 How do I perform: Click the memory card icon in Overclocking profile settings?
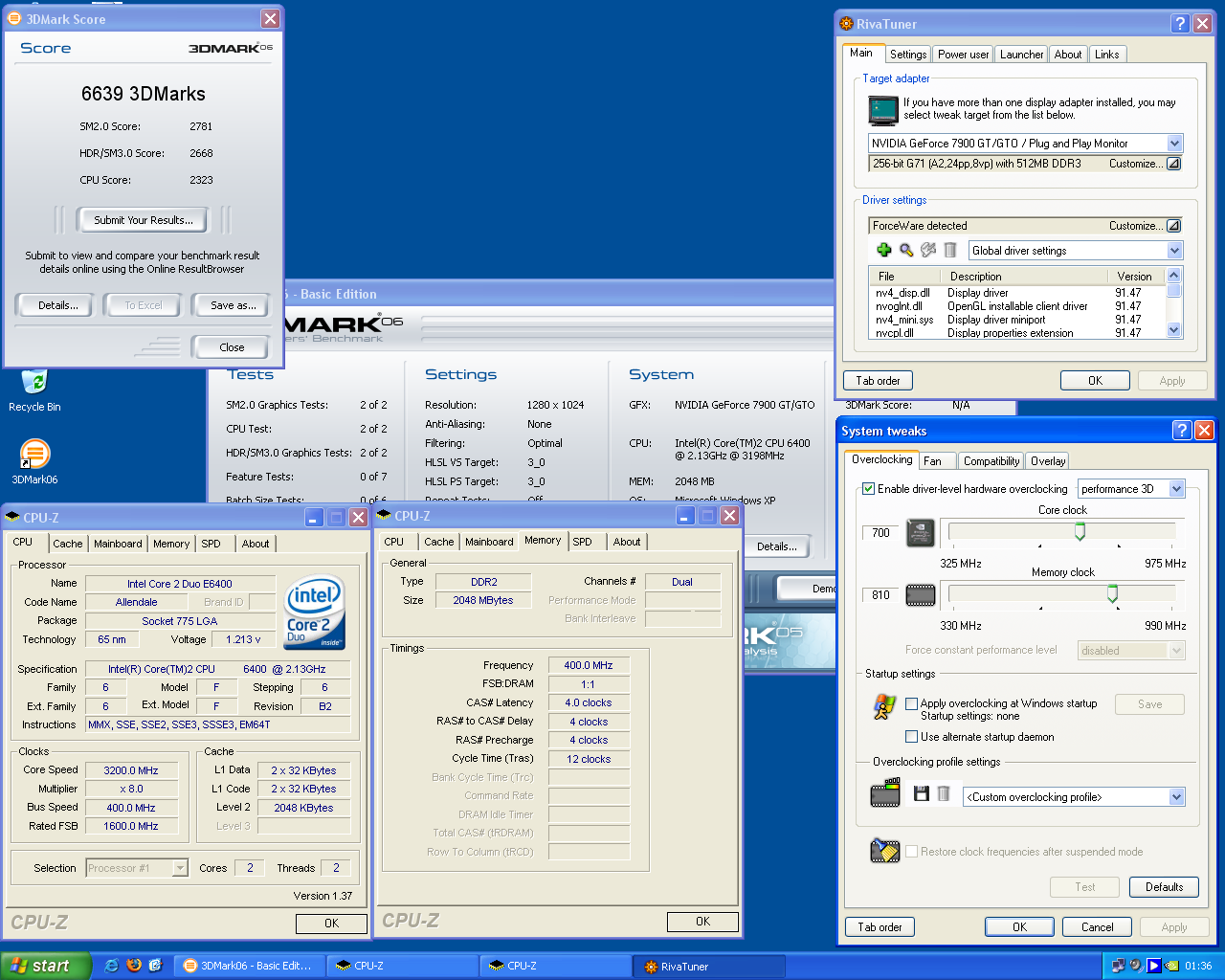(x=885, y=792)
